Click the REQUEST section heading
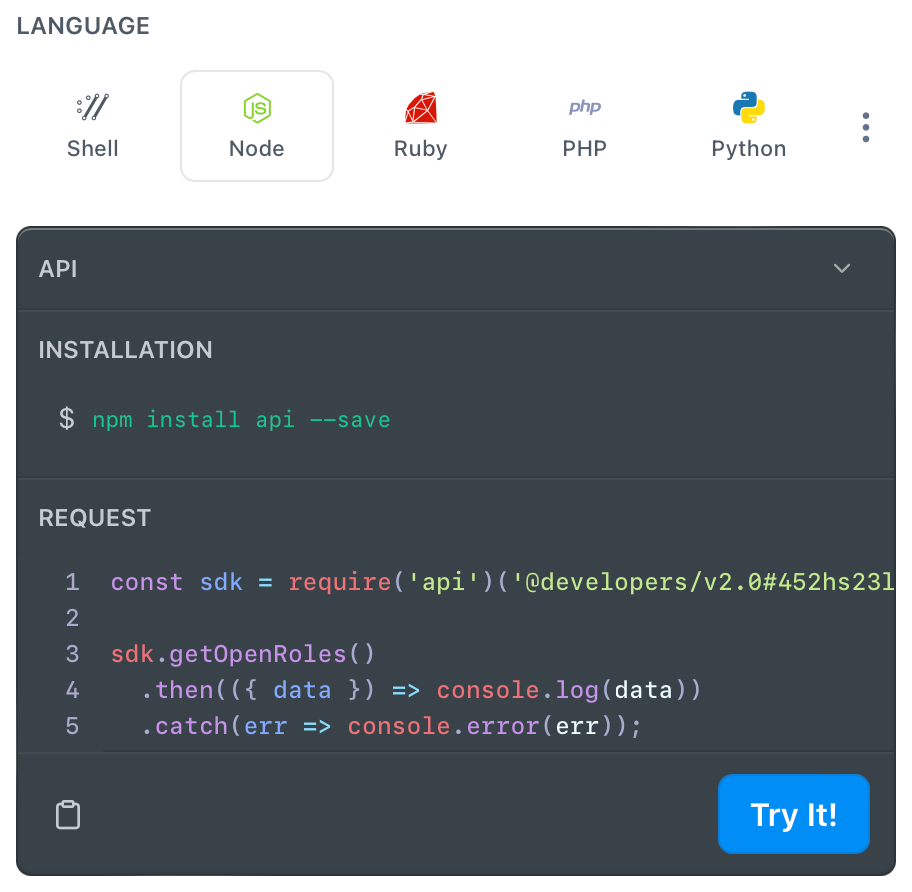Screen dimensions: 912x892 click(x=95, y=518)
